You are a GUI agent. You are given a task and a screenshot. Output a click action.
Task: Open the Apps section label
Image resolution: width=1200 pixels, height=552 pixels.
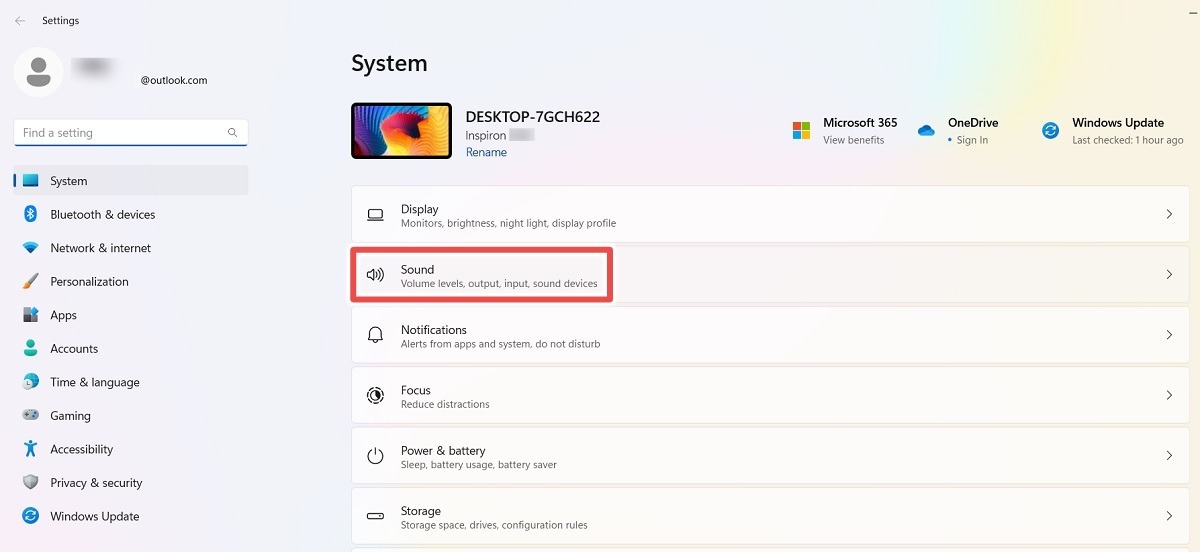63,315
